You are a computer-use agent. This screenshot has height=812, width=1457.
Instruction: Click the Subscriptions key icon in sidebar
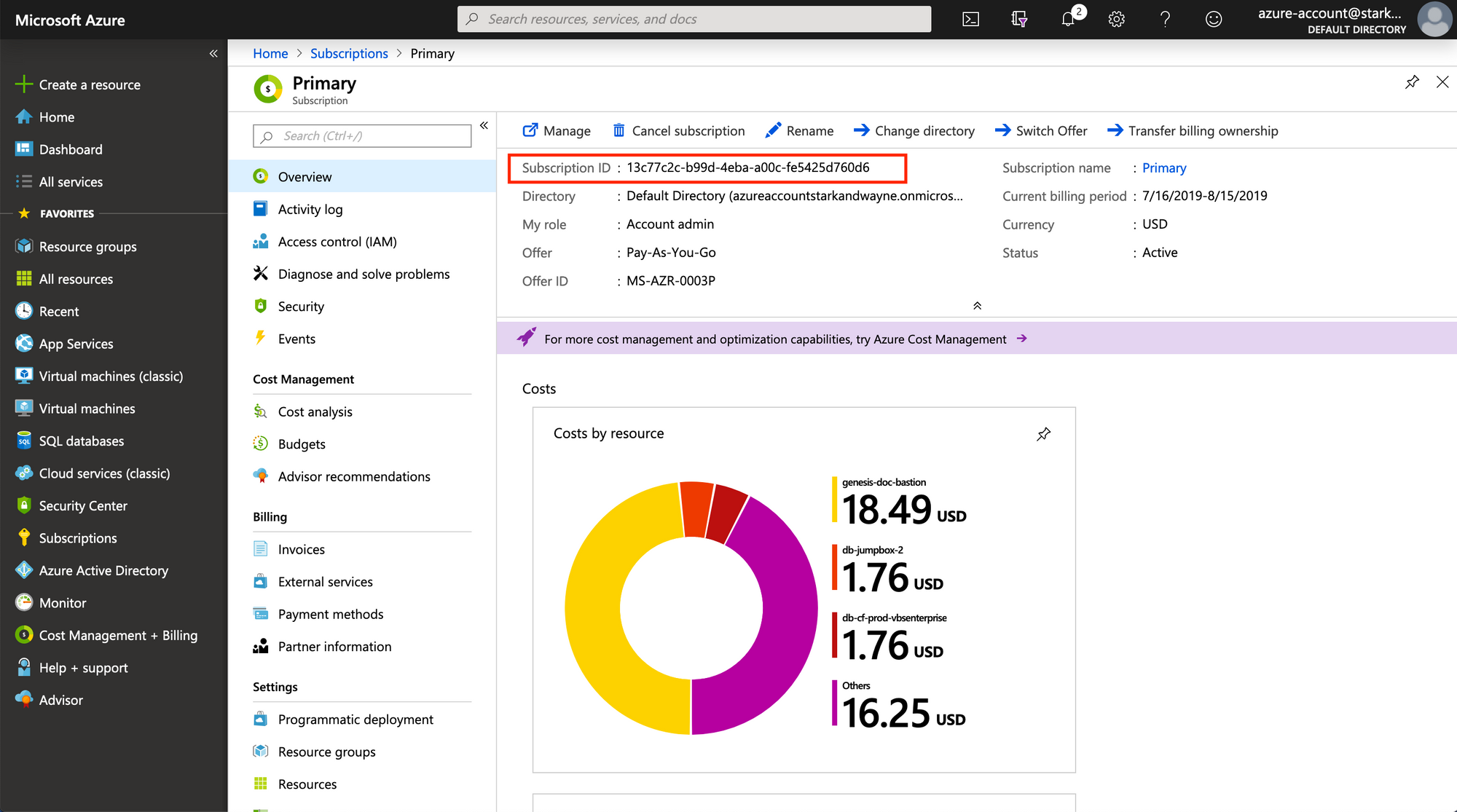pos(24,538)
